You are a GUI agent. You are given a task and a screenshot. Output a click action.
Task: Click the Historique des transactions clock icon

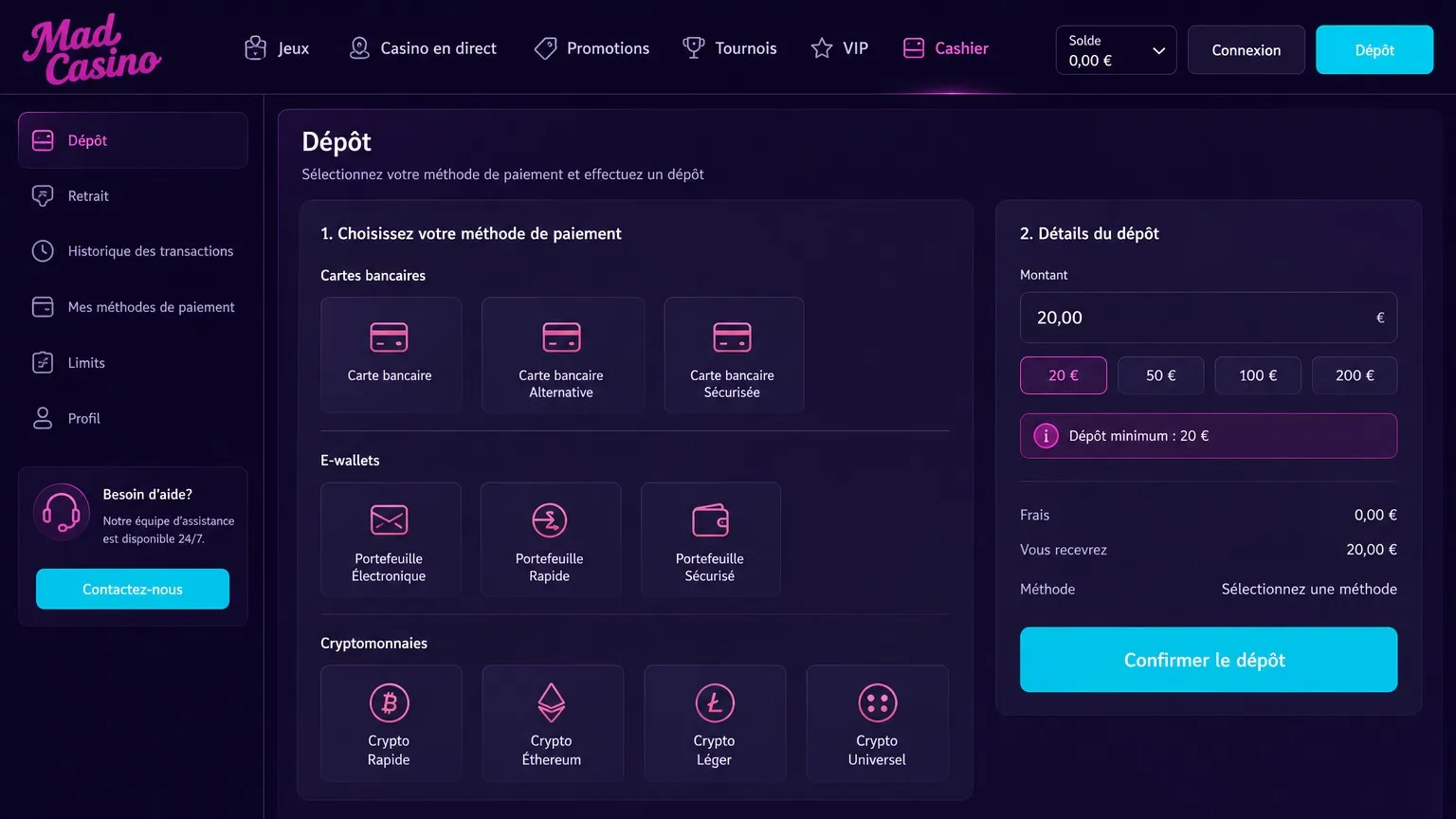[43, 251]
